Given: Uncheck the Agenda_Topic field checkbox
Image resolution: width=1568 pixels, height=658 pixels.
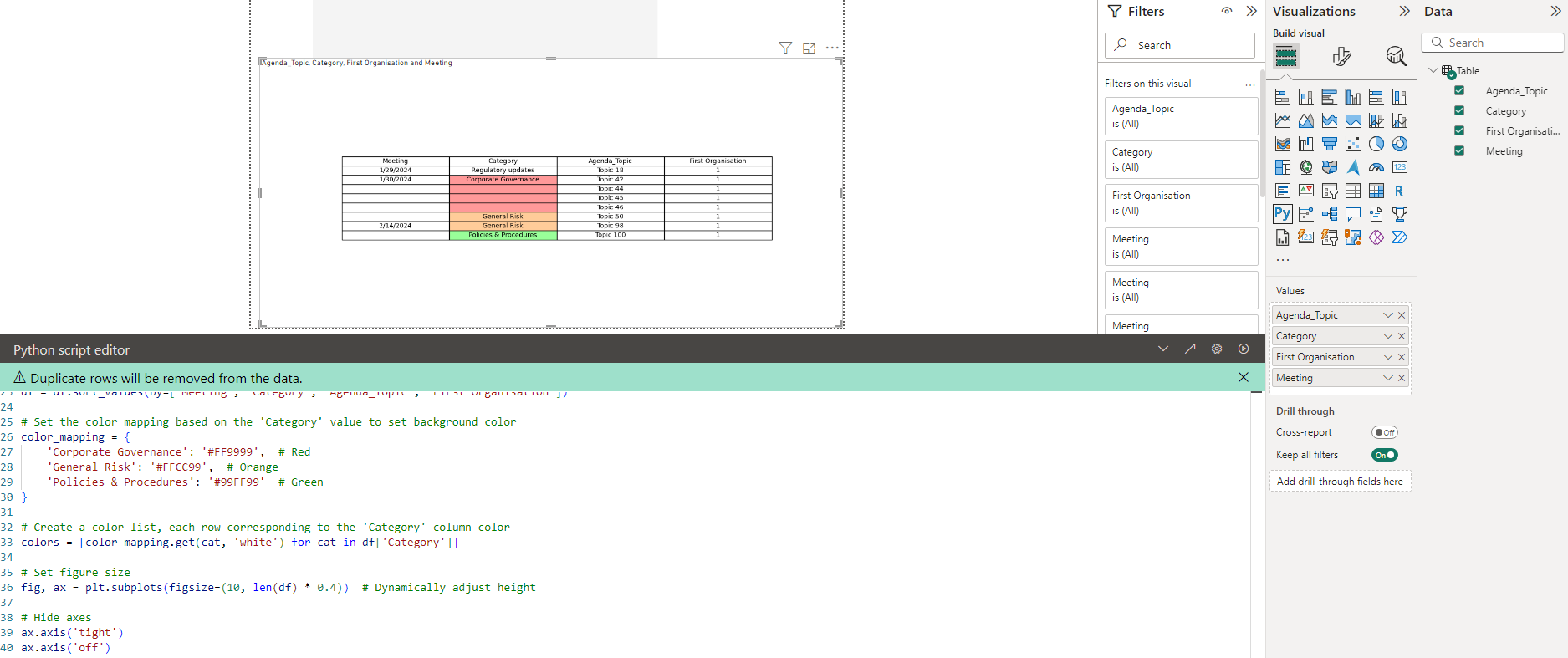Looking at the screenshot, I should pyautogui.click(x=1459, y=90).
